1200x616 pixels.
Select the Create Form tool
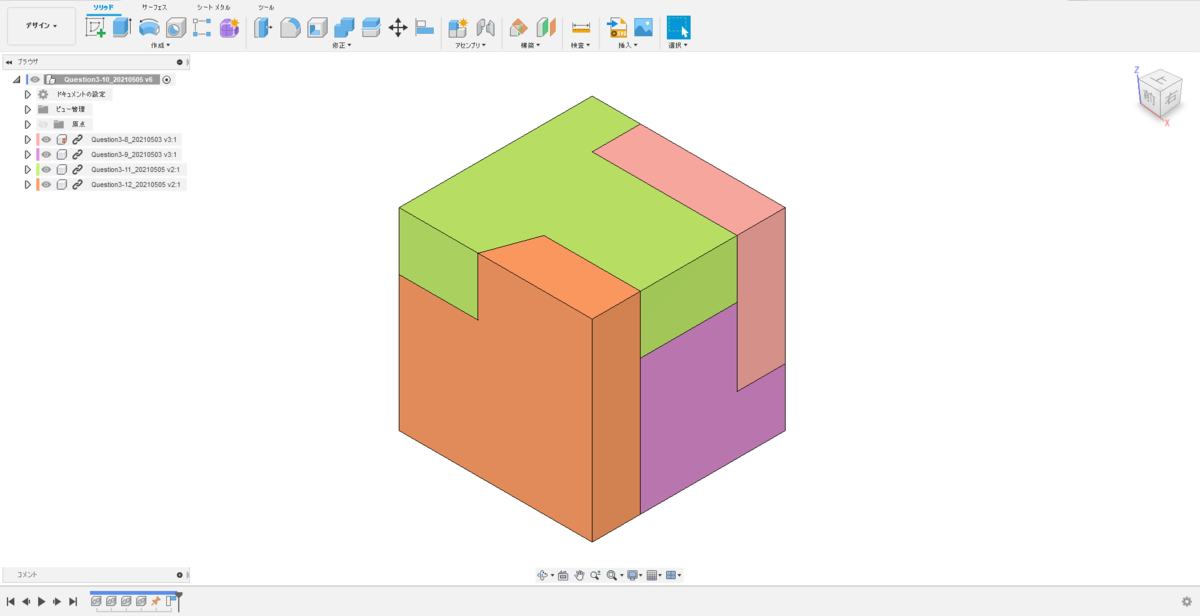coord(229,28)
